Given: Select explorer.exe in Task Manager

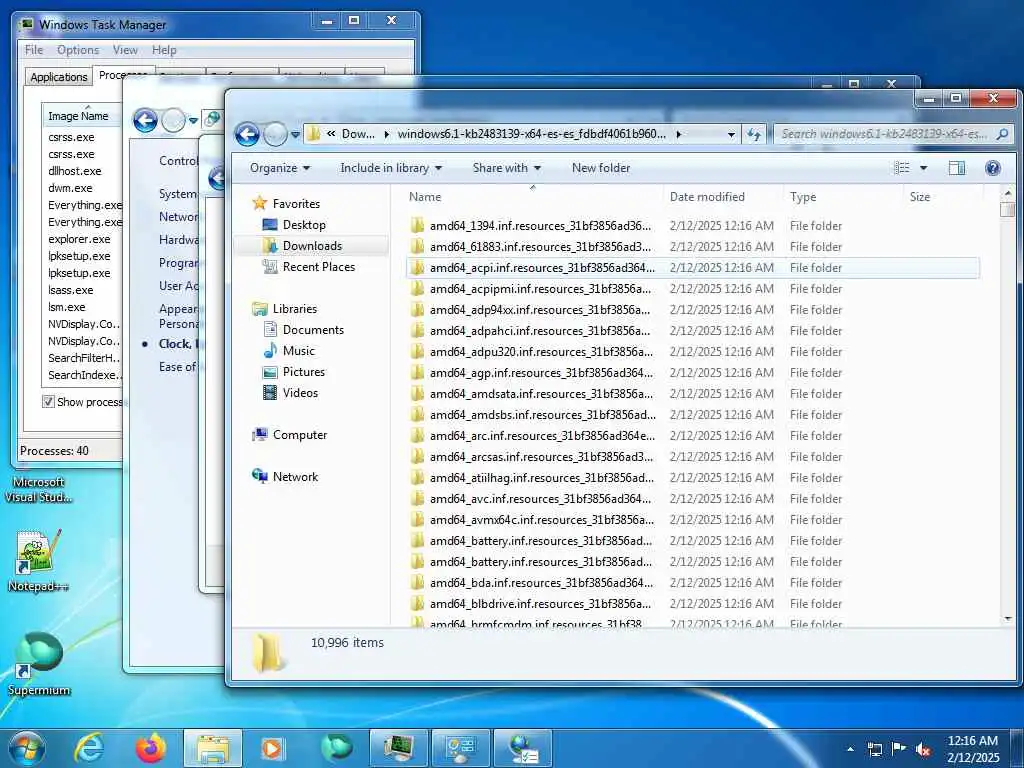Looking at the screenshot, I should (x=79, y=239).
